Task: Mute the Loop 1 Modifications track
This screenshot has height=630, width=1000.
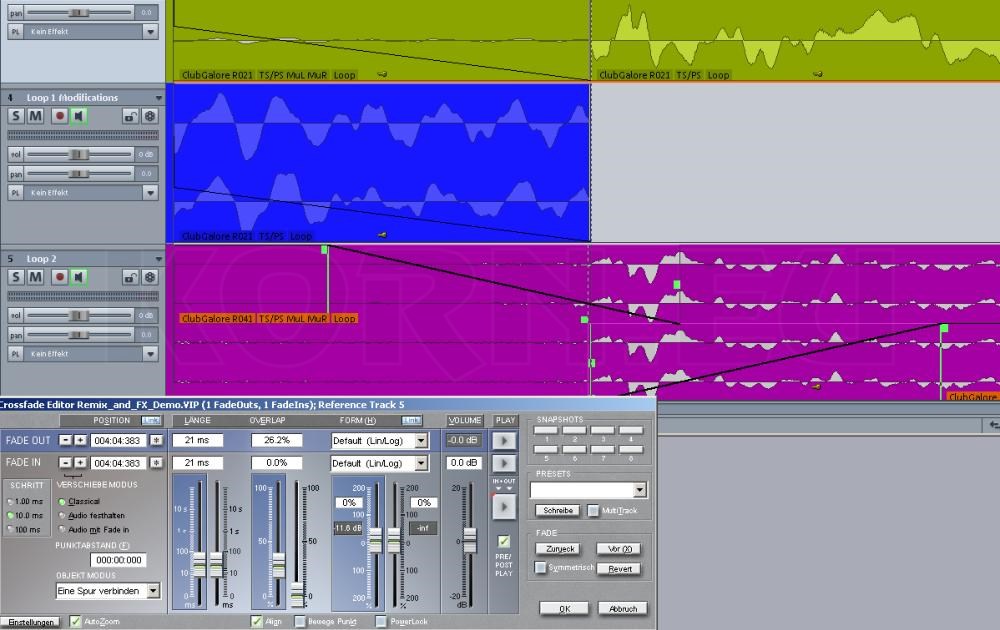Action: (x=35, y=115)
